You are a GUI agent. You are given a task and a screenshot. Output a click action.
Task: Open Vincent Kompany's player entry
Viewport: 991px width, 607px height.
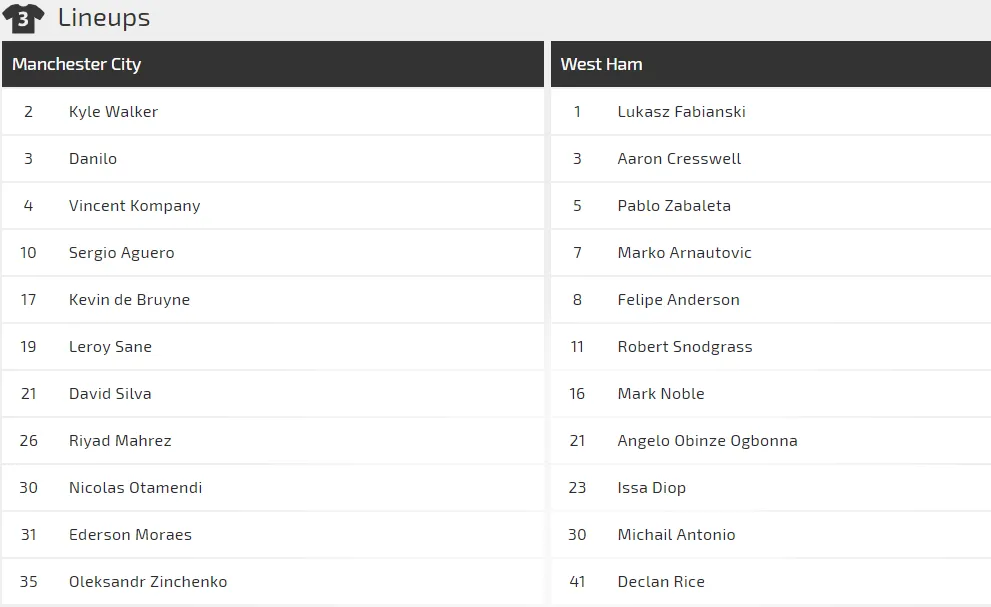pos(134,206)
